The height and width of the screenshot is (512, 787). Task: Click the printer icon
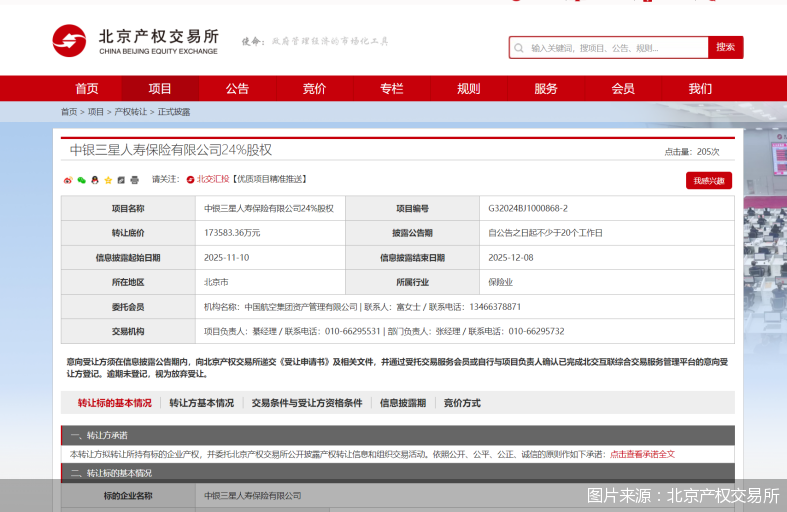(134, 180)
